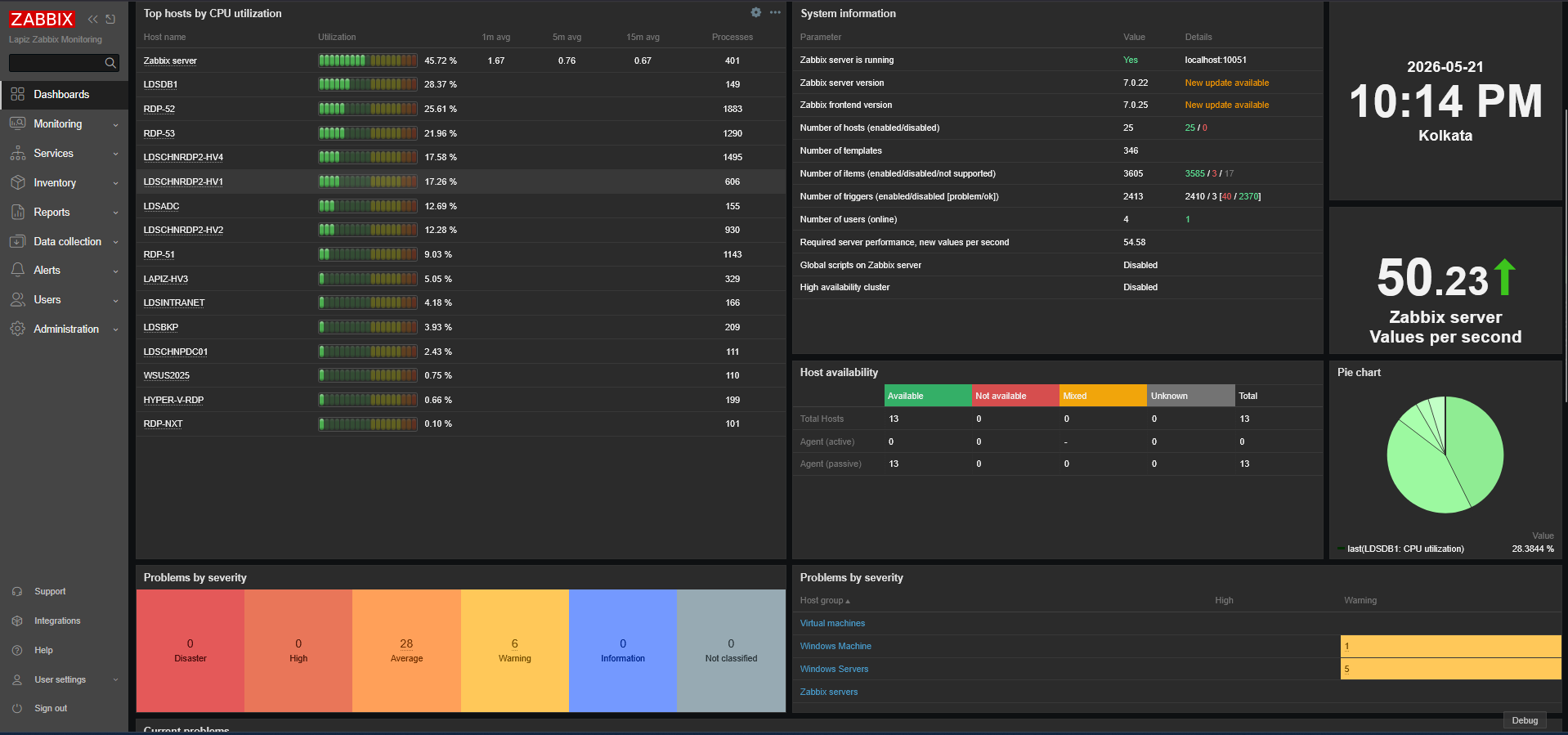Screen dimensions: 1568x735
Task: Click the Reports chart icon
Action: (x=18, y=212)
